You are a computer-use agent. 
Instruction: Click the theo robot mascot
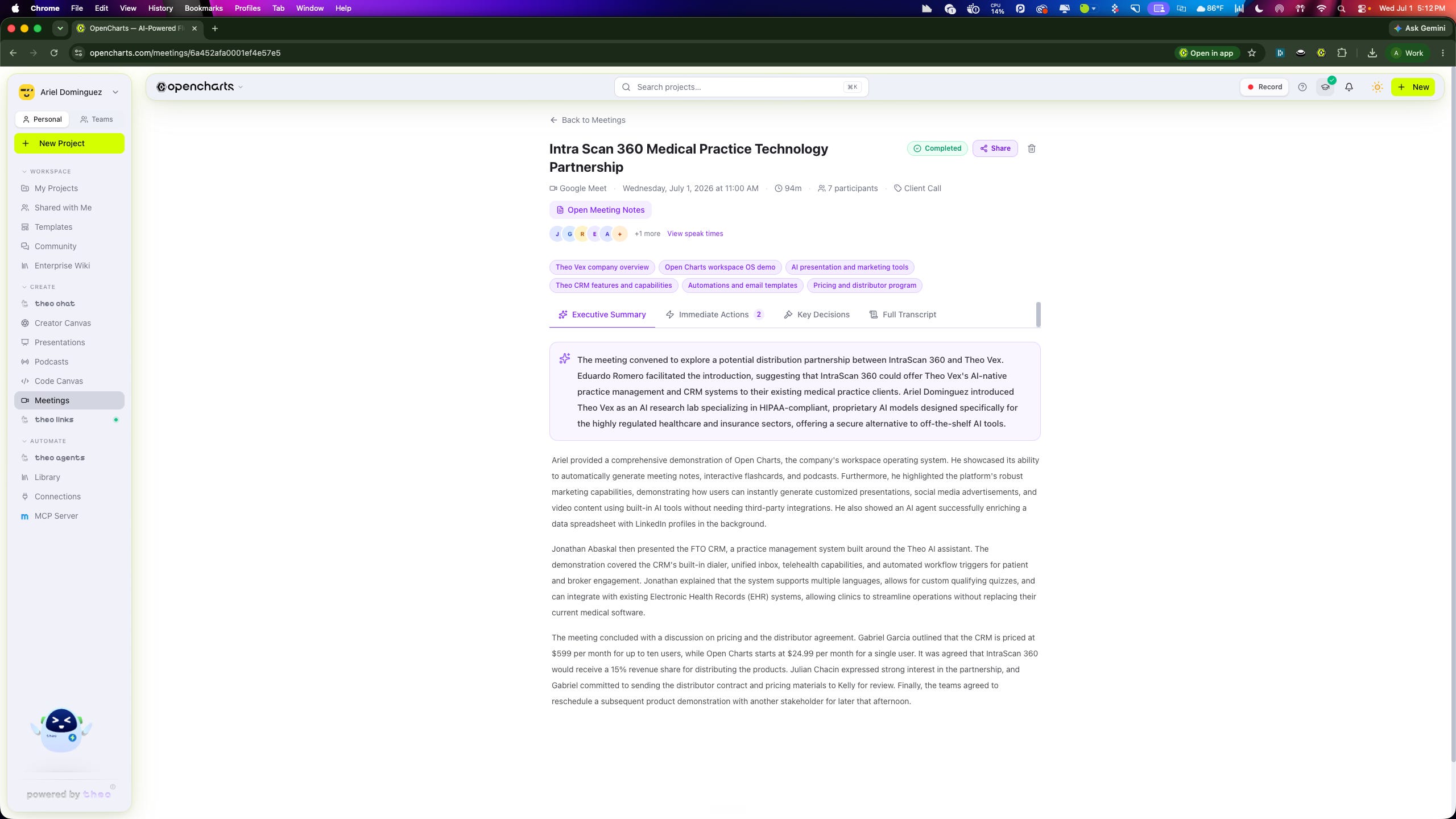point(61,730)
